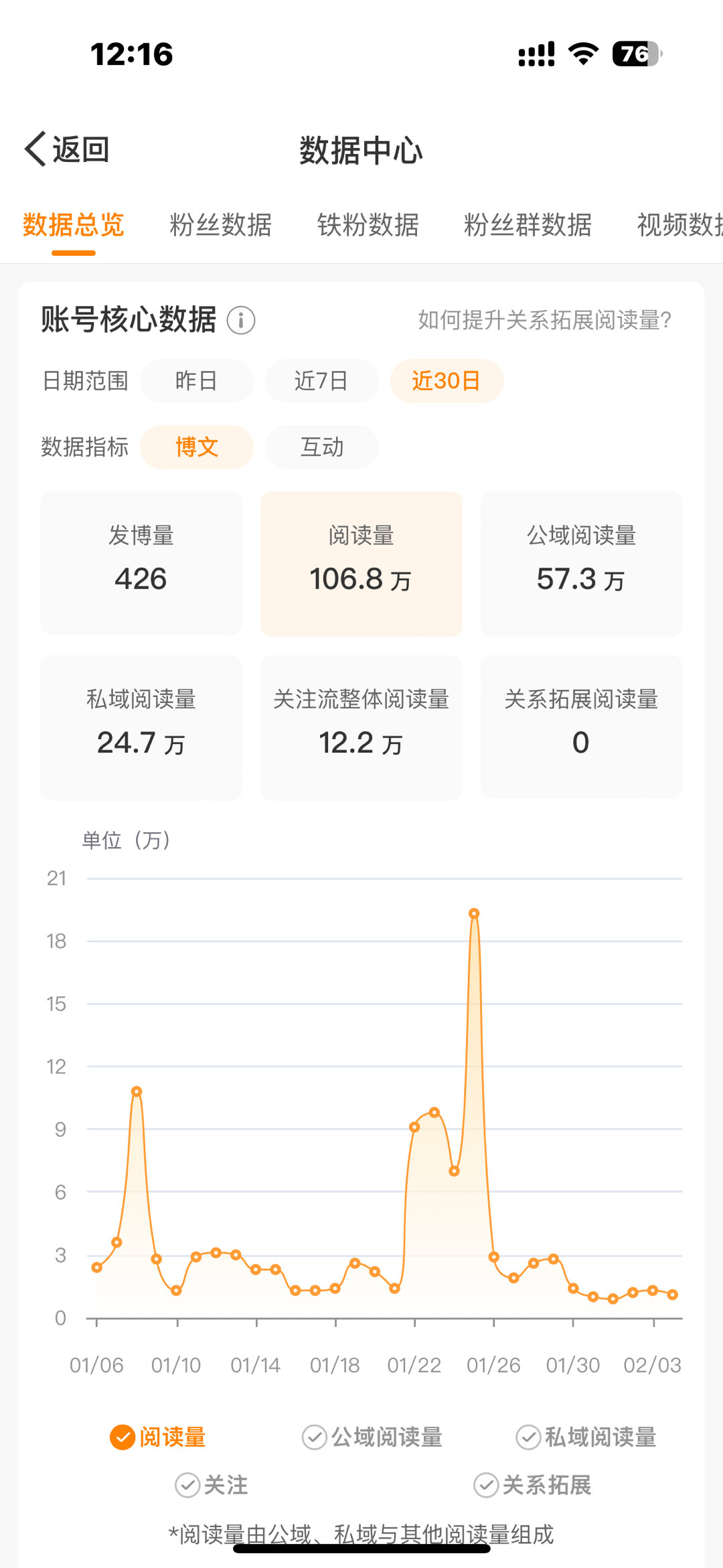
Task: Tap the 账号核心数据 section heading
Action: [x=129, y=319]
